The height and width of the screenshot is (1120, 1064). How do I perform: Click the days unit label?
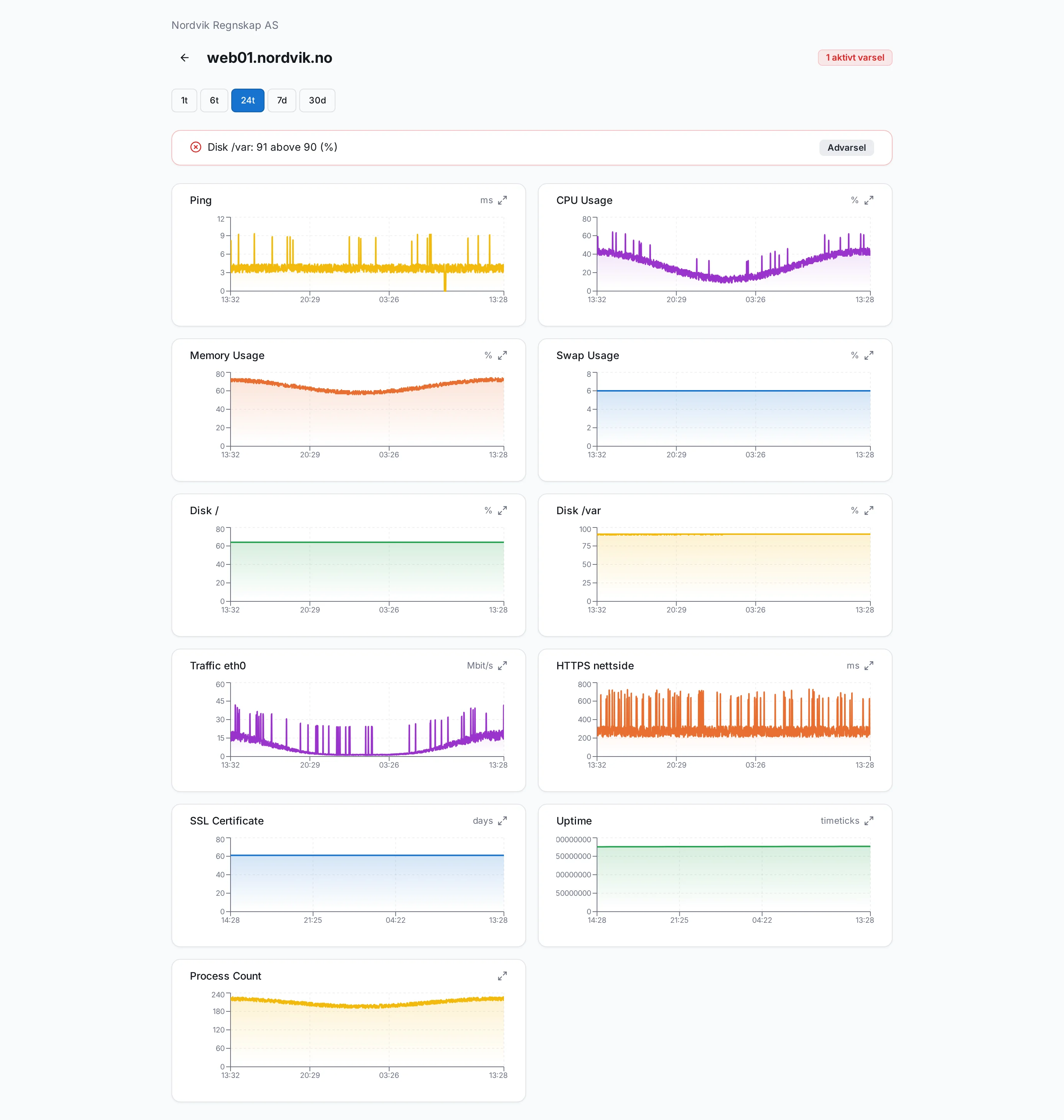482,820
